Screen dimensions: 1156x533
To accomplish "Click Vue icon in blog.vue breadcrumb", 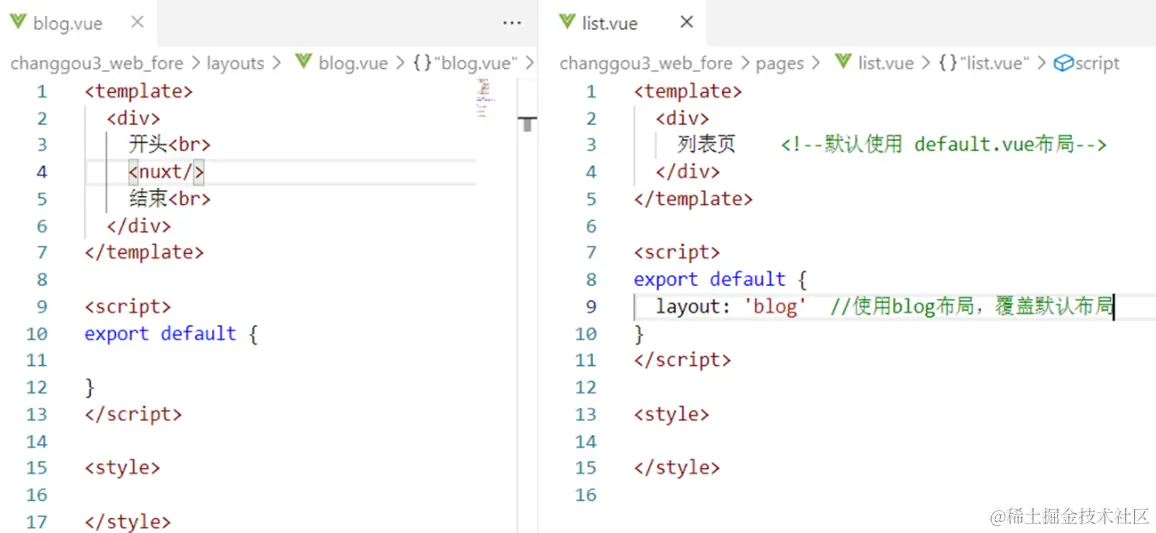I will (303, 63).
